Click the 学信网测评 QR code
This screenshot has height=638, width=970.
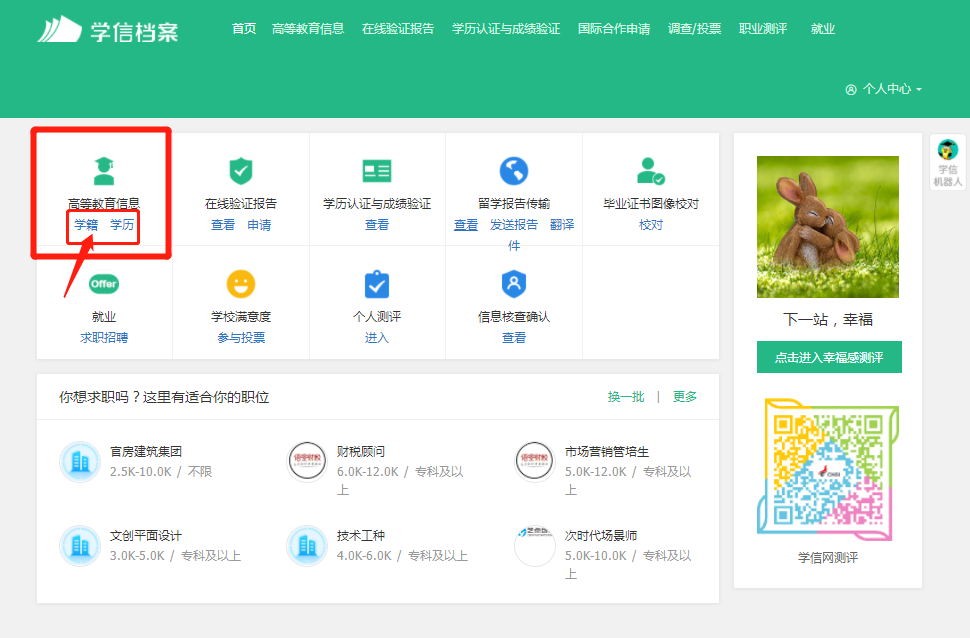(x=828, y=470)
